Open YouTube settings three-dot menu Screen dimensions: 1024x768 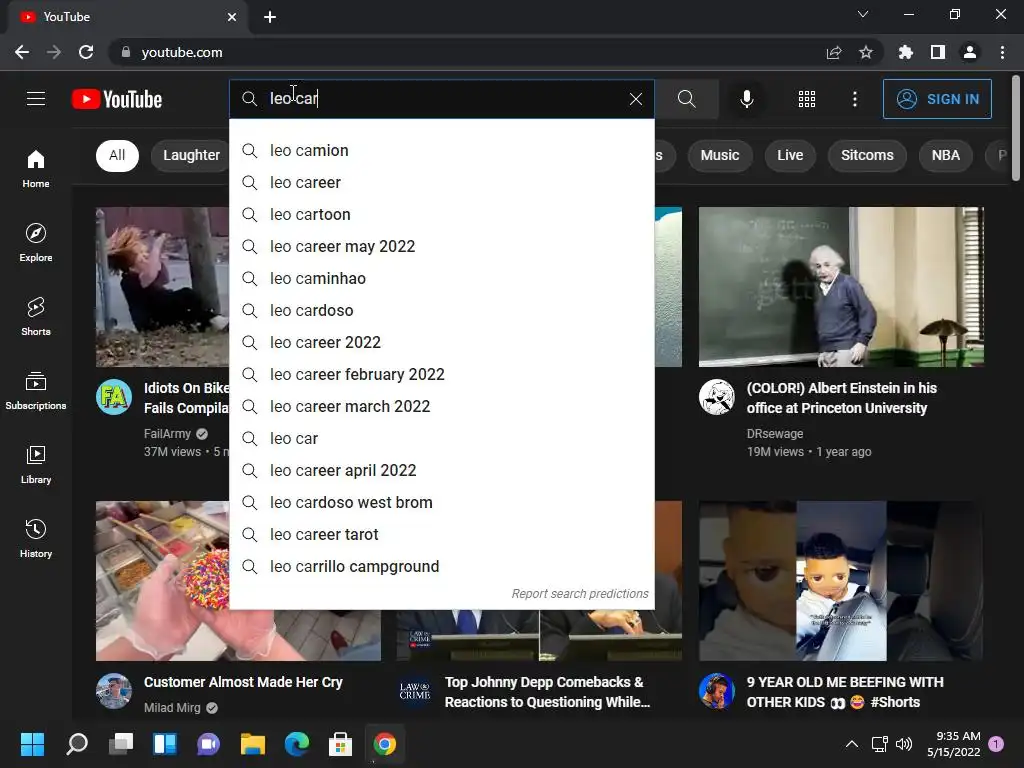point(855,99)
